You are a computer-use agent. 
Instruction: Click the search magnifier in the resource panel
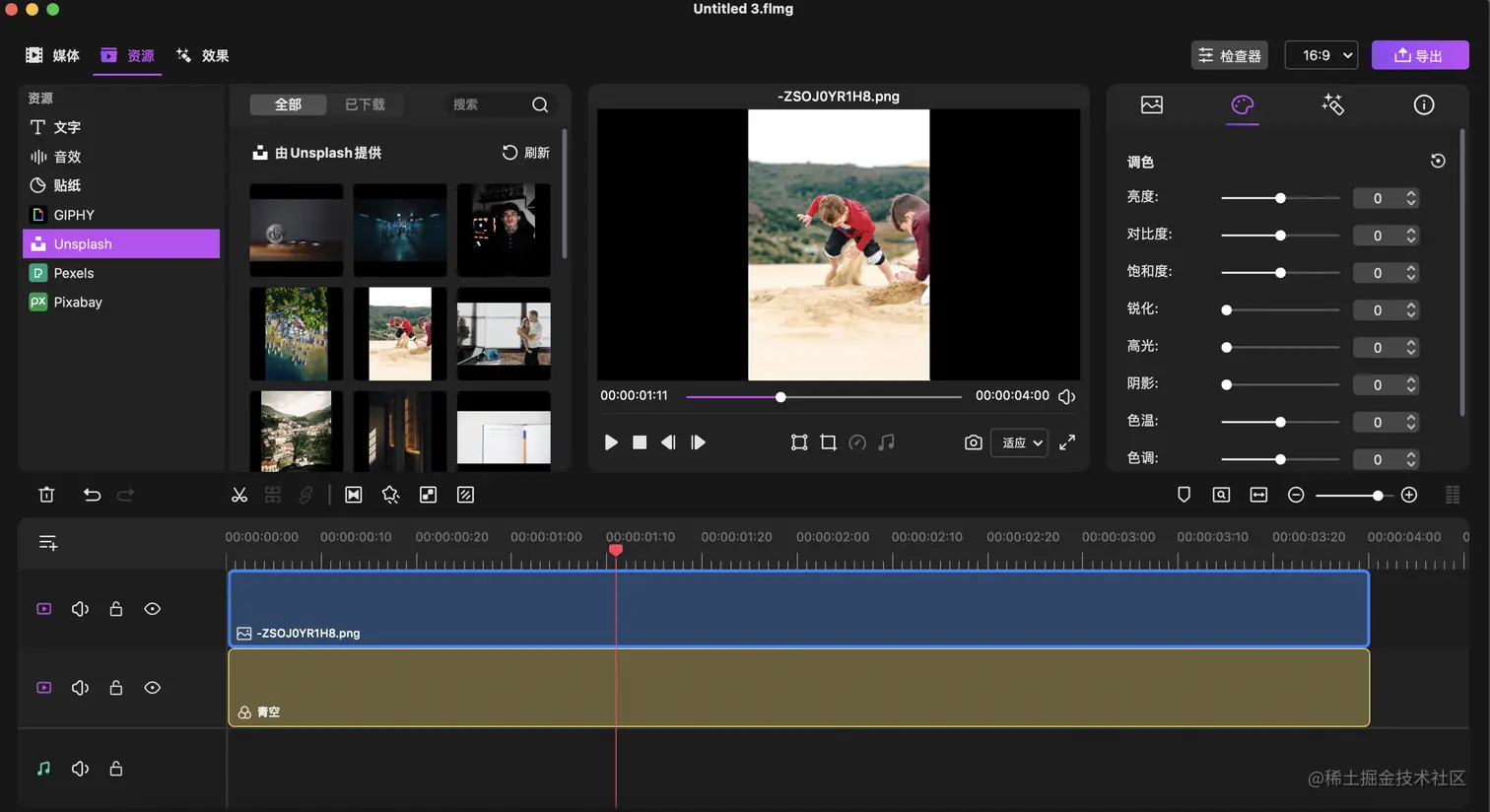coord(540,104)
